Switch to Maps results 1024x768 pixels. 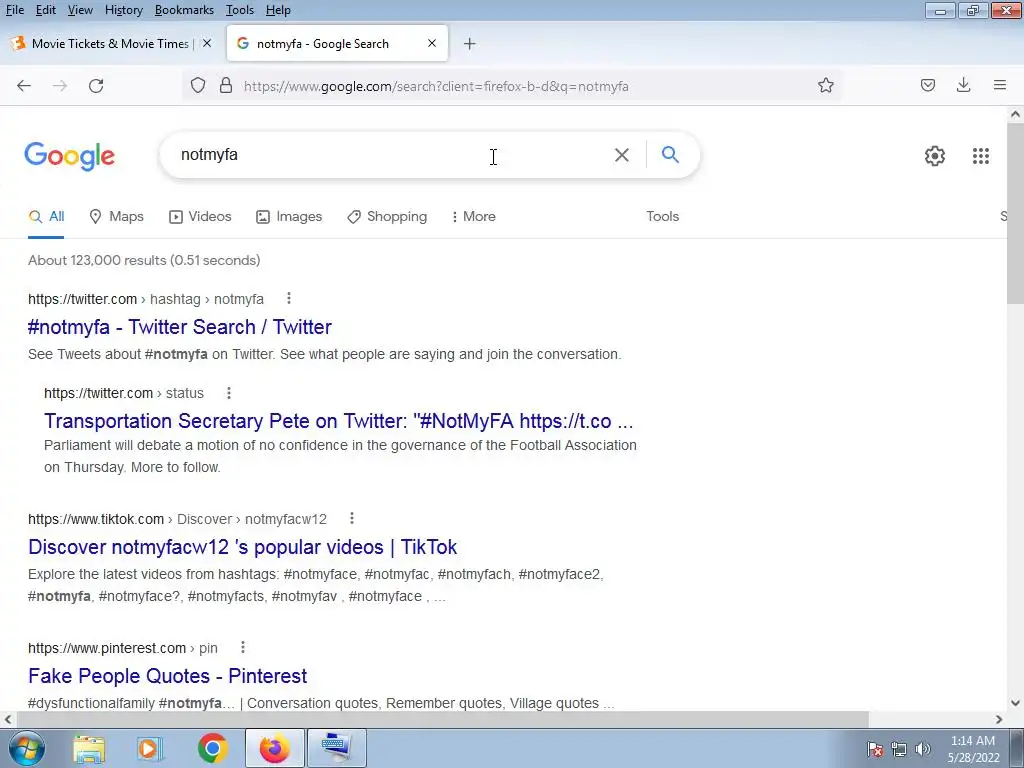coord(116,216)
